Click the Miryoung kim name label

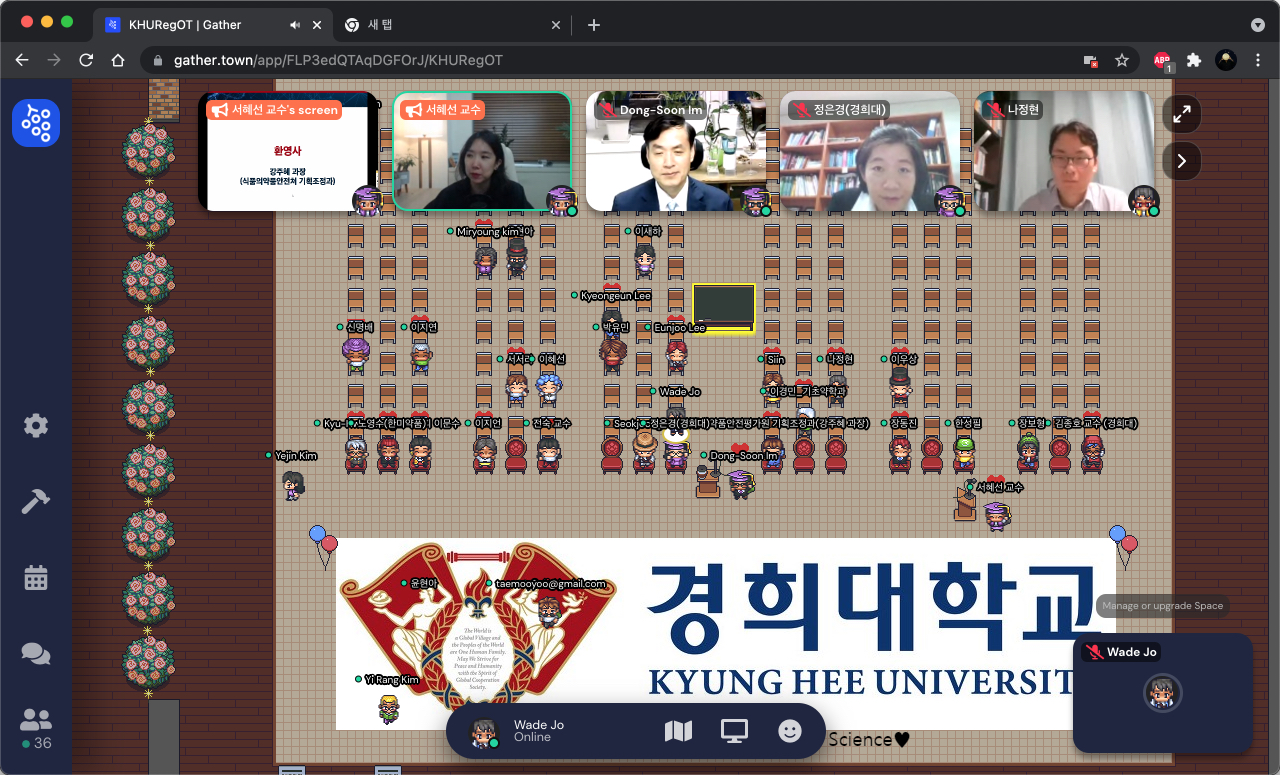click(x=486, y=232)
